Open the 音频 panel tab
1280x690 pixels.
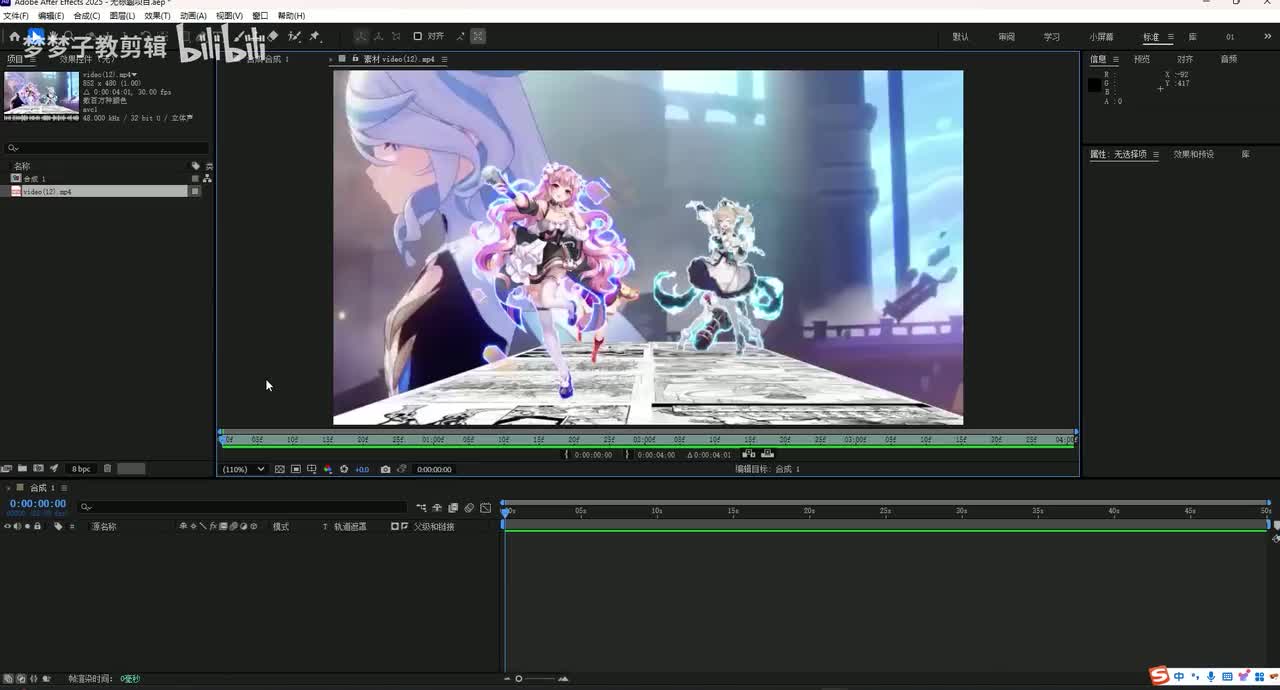click(x=1229, y=59)
